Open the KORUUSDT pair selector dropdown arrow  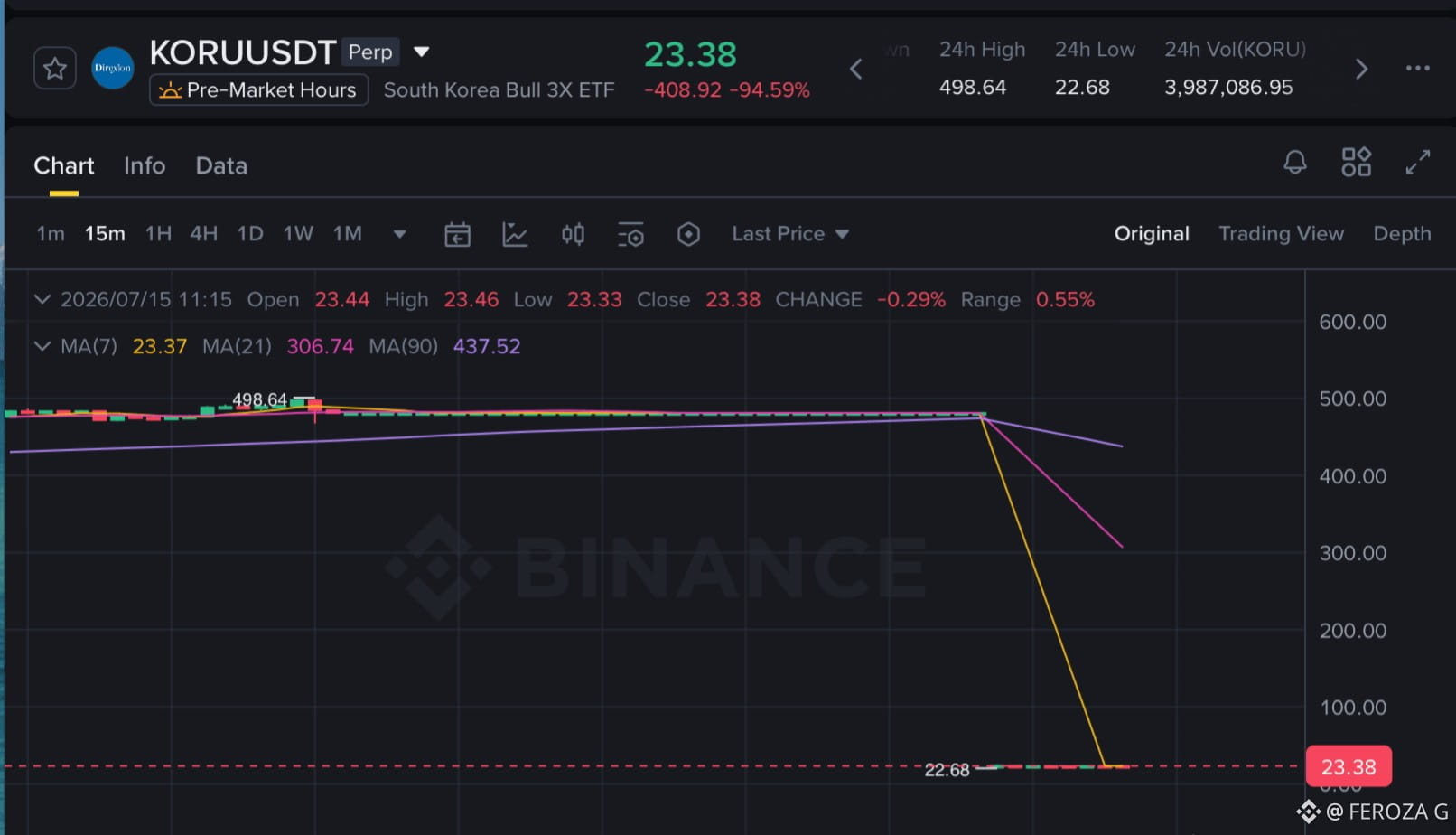click(x=421, y=52)
